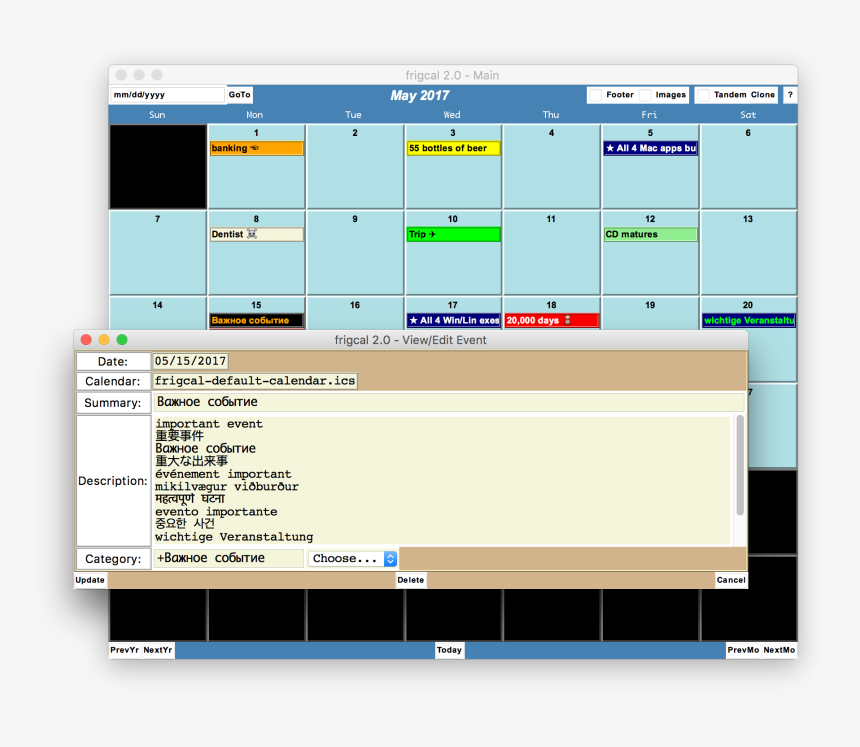The image size is (860, 747).
Task: Advance to next month with NextMo
Action: click(779, 650)
